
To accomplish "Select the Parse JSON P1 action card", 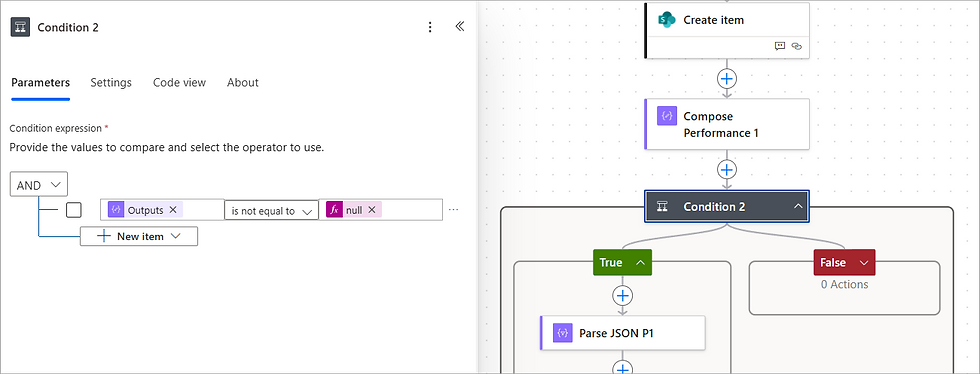I will pos(622,333).
